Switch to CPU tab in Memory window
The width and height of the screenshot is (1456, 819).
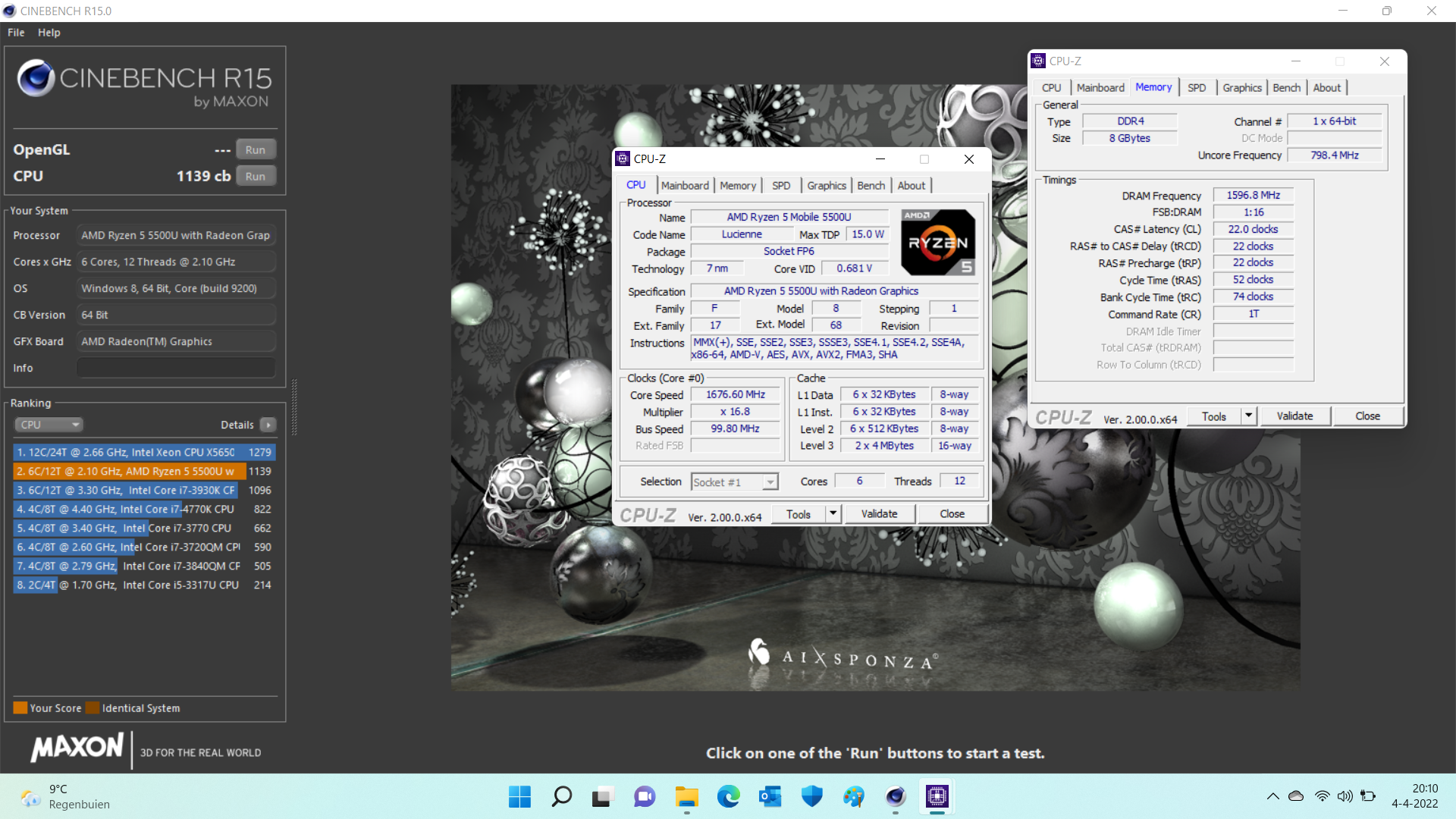click(x=1051, y=88)
